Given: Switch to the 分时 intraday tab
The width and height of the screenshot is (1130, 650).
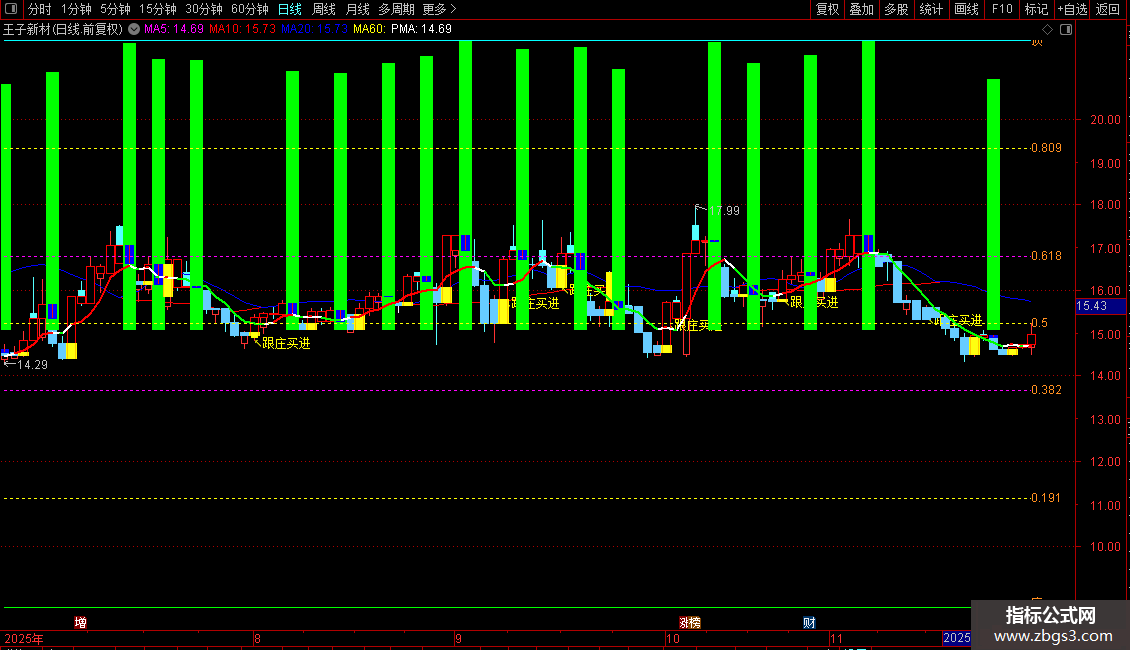Looking at the screenshot, I should tap(40, 9).
